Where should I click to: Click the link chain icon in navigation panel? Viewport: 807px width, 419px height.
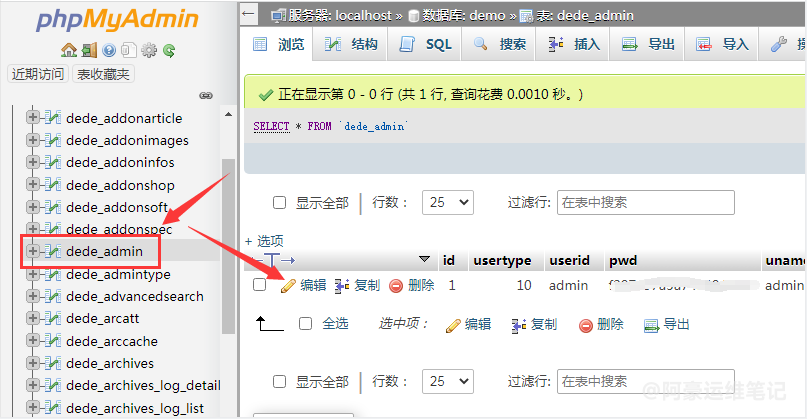tap(206, 95)
